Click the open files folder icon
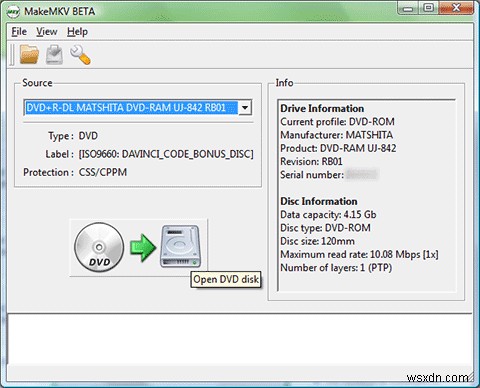The image size is (480, 388). [29, 54]
